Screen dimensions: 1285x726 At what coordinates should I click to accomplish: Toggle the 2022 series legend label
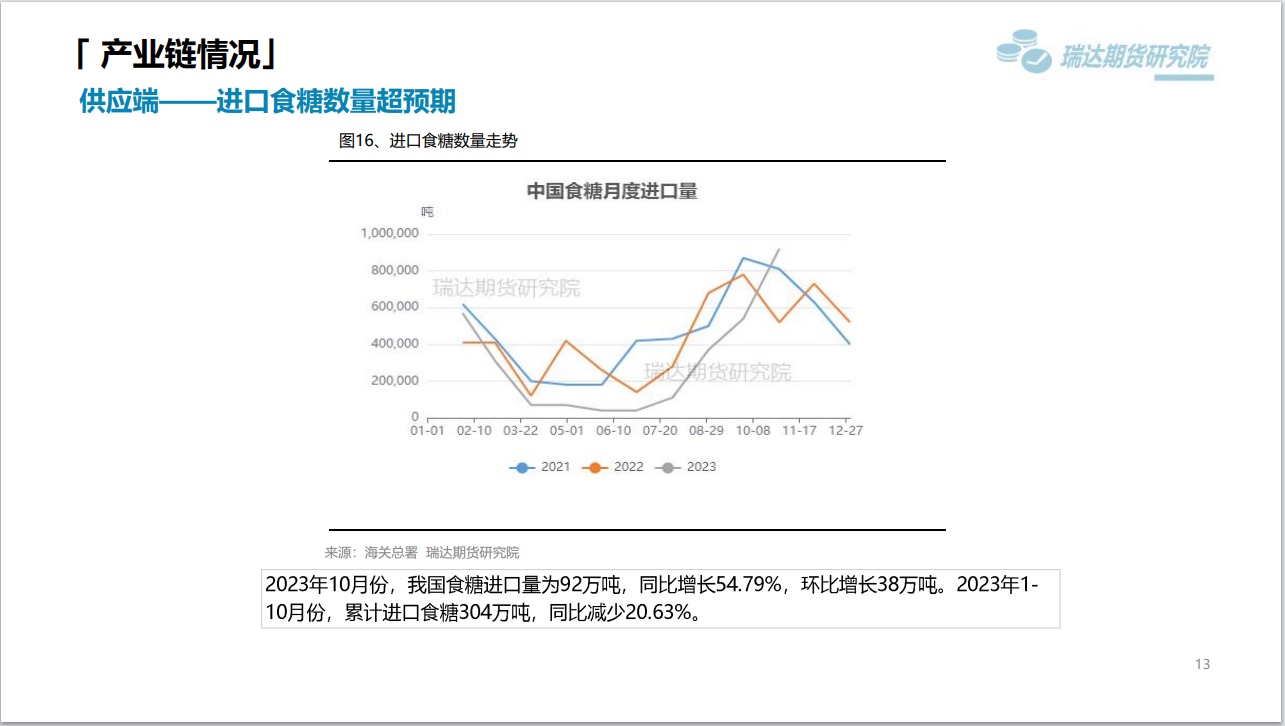tap(629, 467)
